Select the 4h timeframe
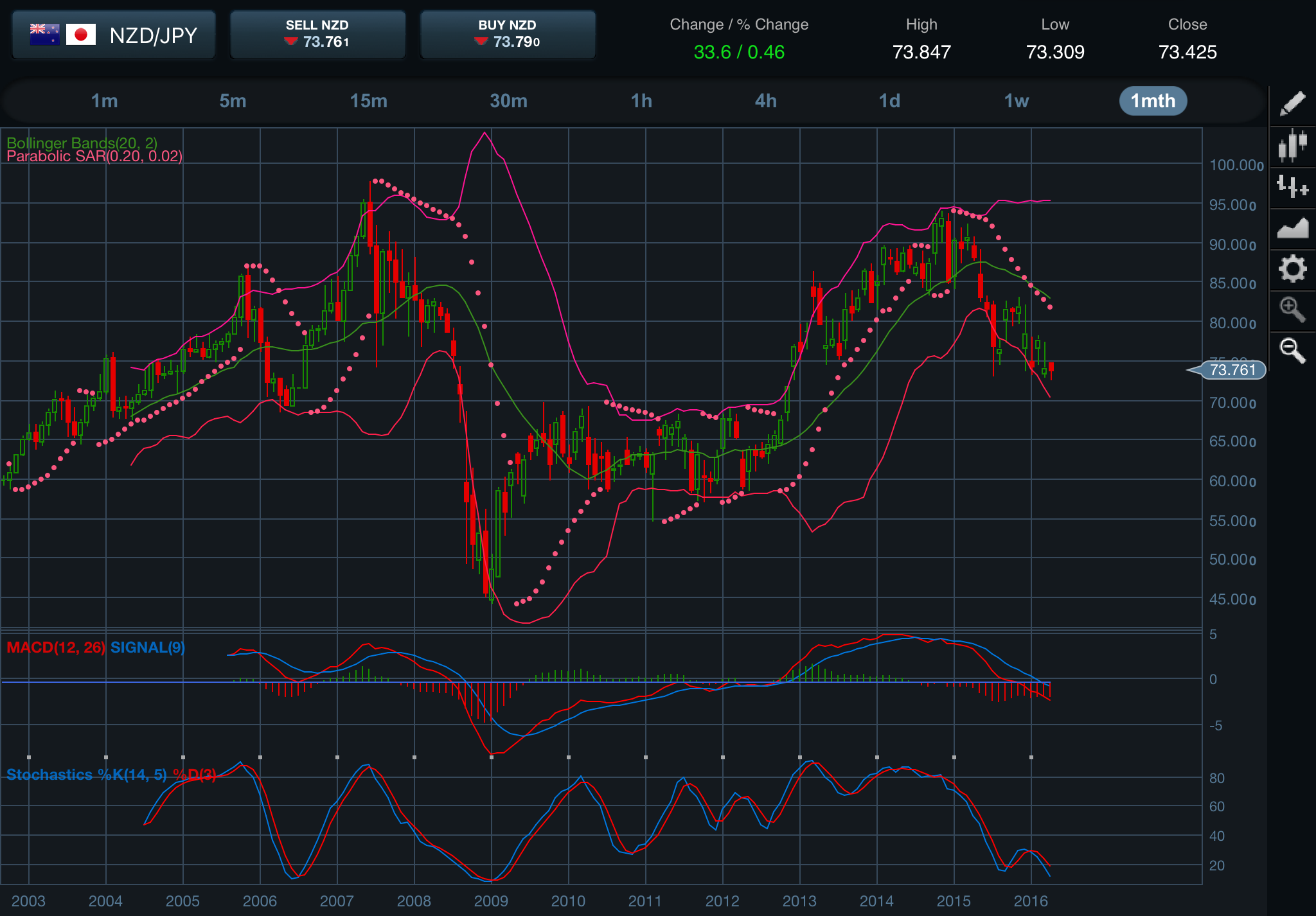Screen dimensions: 1316x916 pyautogui.click(x=765, y=101)
